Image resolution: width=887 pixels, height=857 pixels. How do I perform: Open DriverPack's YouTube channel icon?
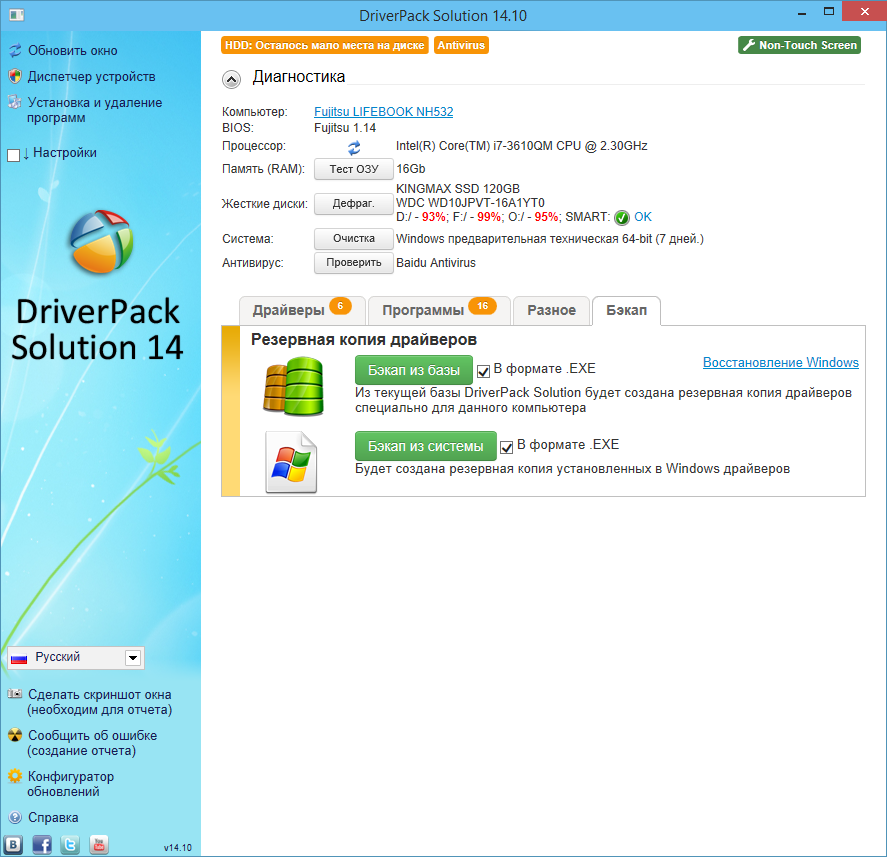98,844
